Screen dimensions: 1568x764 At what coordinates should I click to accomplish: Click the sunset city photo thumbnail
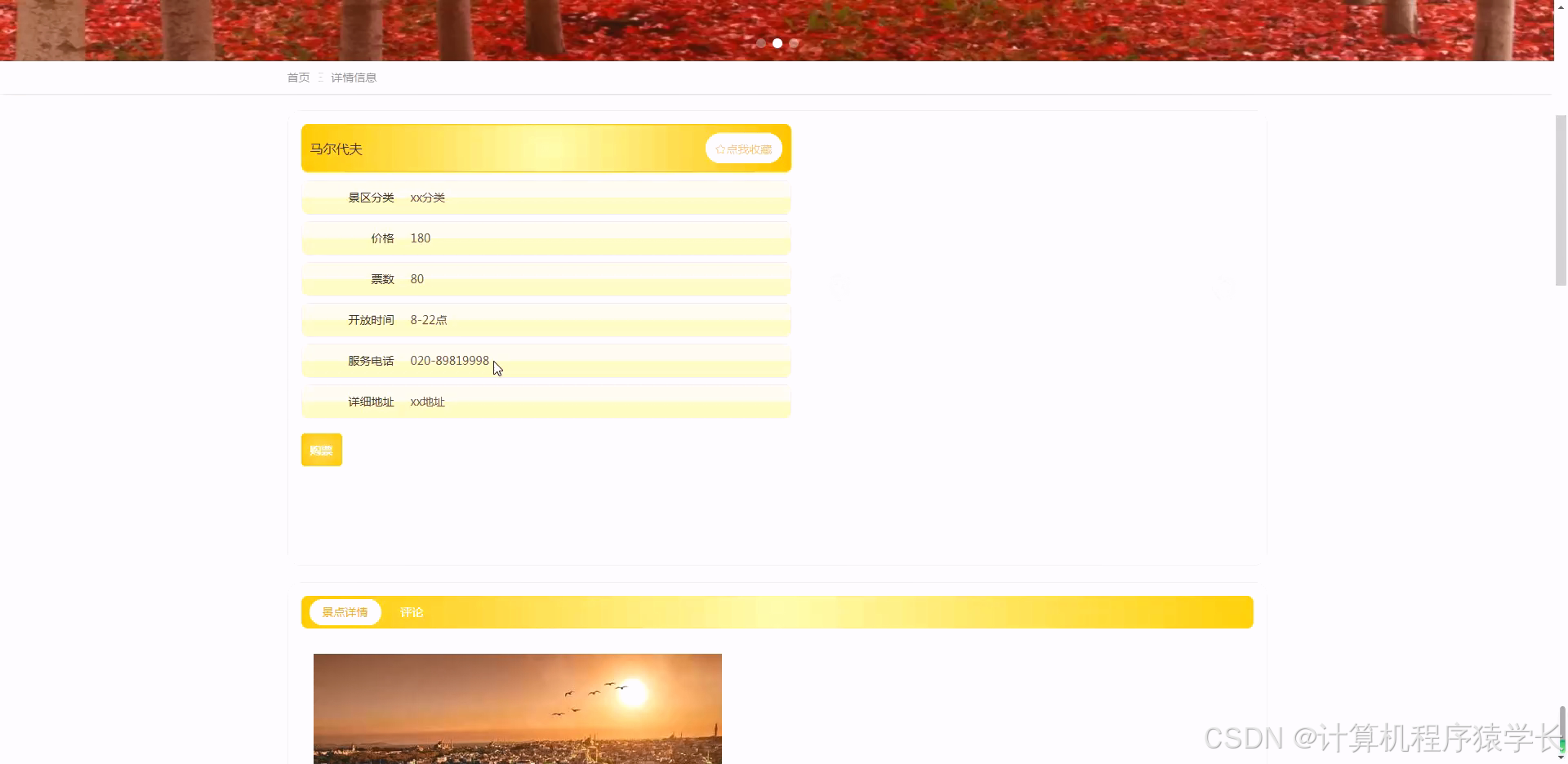[518, 708]
